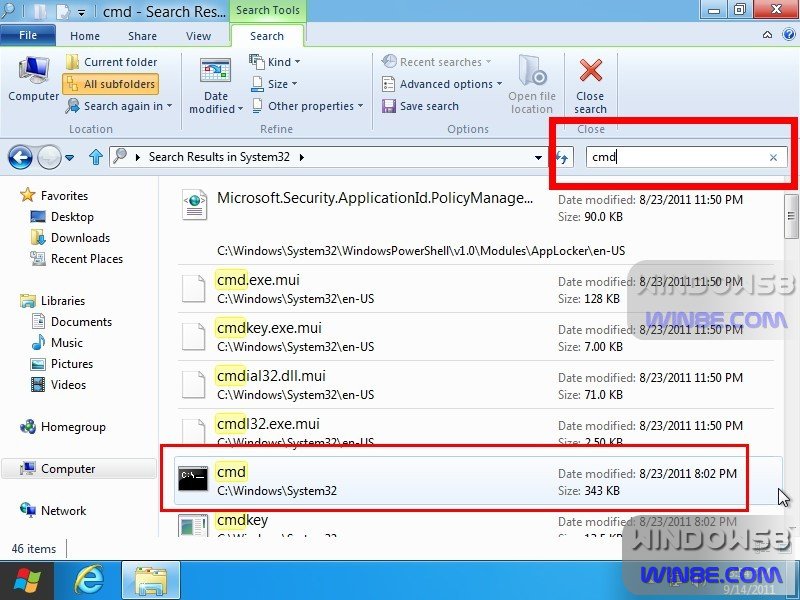Screen dimensions: 800x600
Task: Click the Search Tools contextual tab
Action: click(x=267, y=10)
